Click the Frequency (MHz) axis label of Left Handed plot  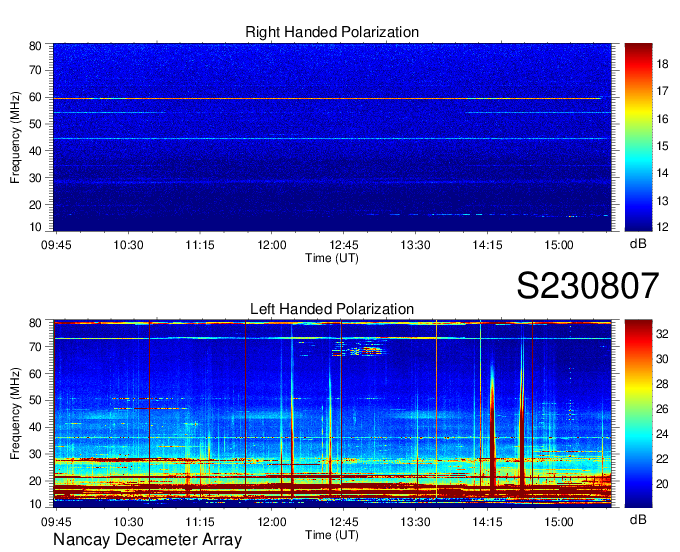(x=15, y=414)
